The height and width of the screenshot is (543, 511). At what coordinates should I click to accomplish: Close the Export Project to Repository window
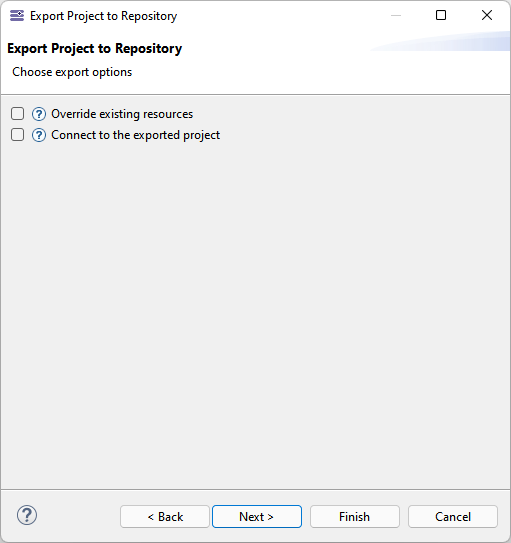tap(487, 15)
